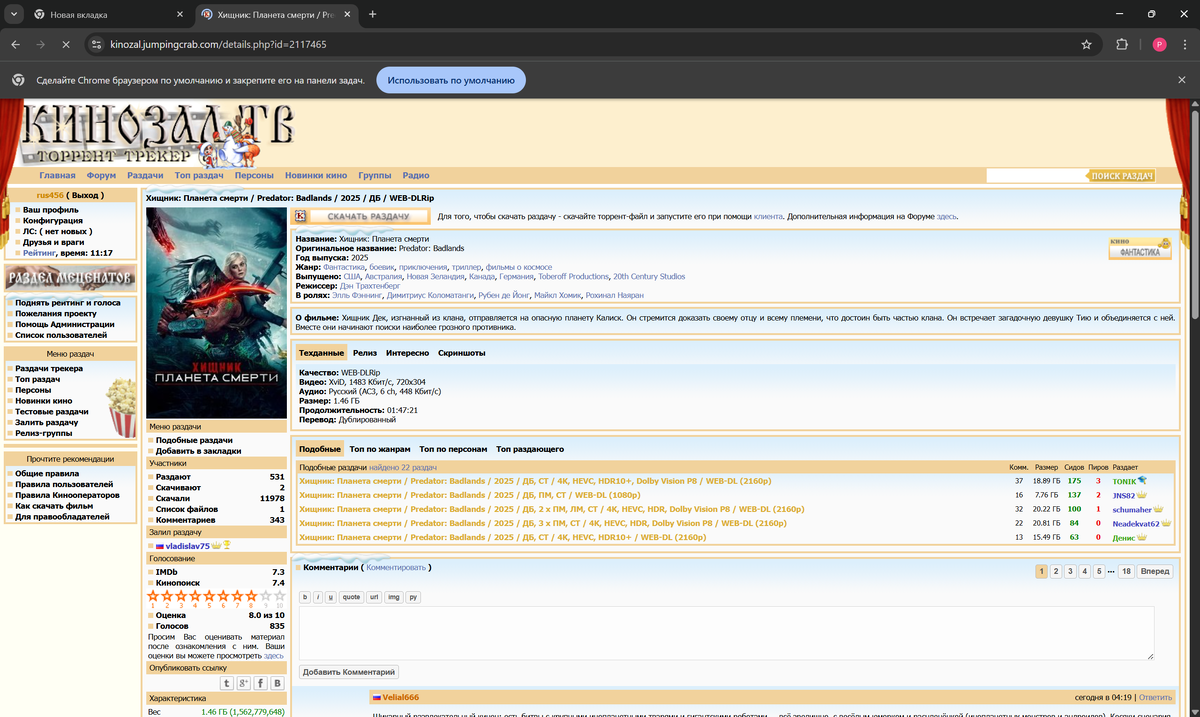Insert url tag in comment
This screenshot has width=1200, height=717.
click(x=374, y=597)
